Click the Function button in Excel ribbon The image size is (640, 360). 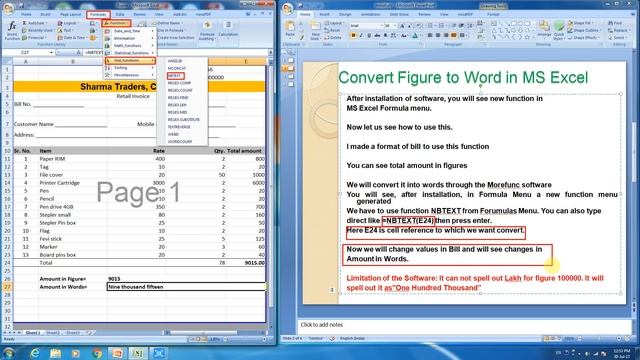[116, 23]
